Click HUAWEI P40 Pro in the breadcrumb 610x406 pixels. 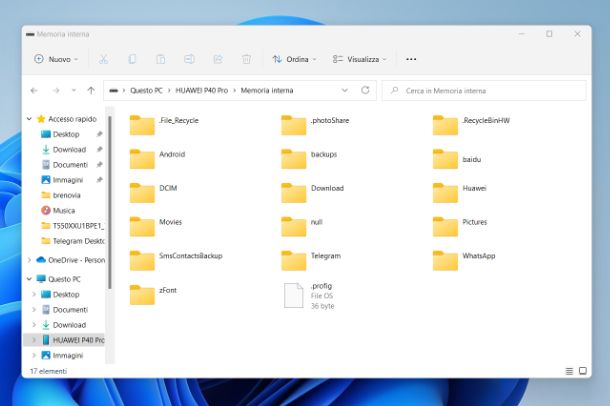tap(202, 90)
